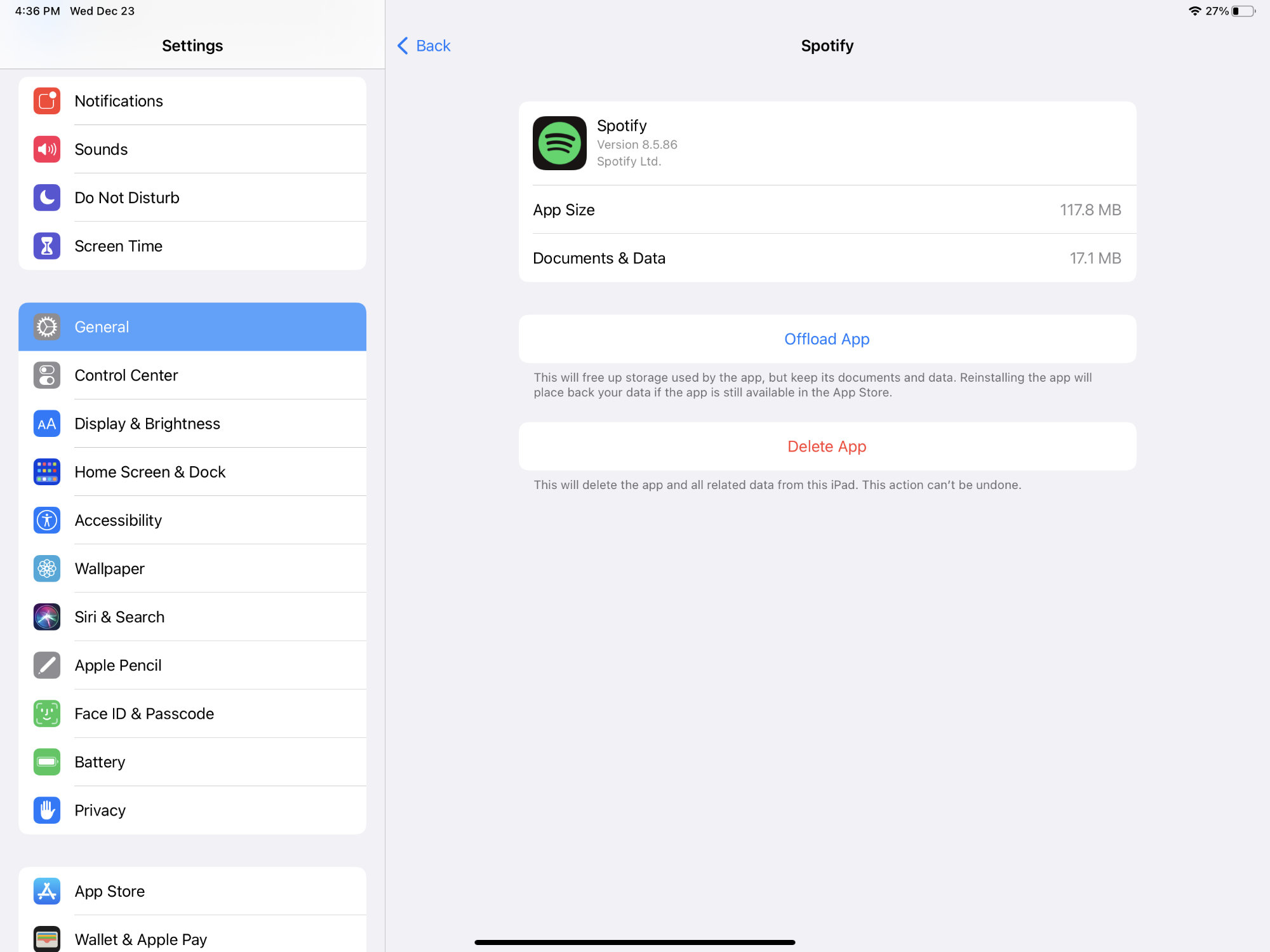The height and width of the screenshot is (952, 1270).
Task: Tap the Display & Brightness AA icon
Action: click(47, 424)
